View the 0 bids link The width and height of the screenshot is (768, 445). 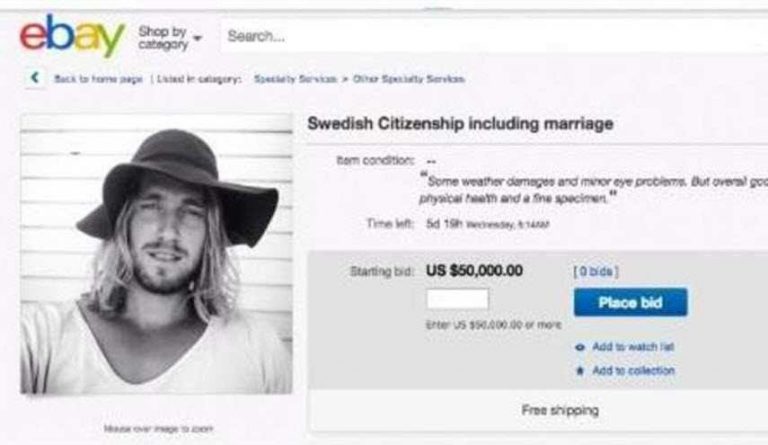point(592,270)
